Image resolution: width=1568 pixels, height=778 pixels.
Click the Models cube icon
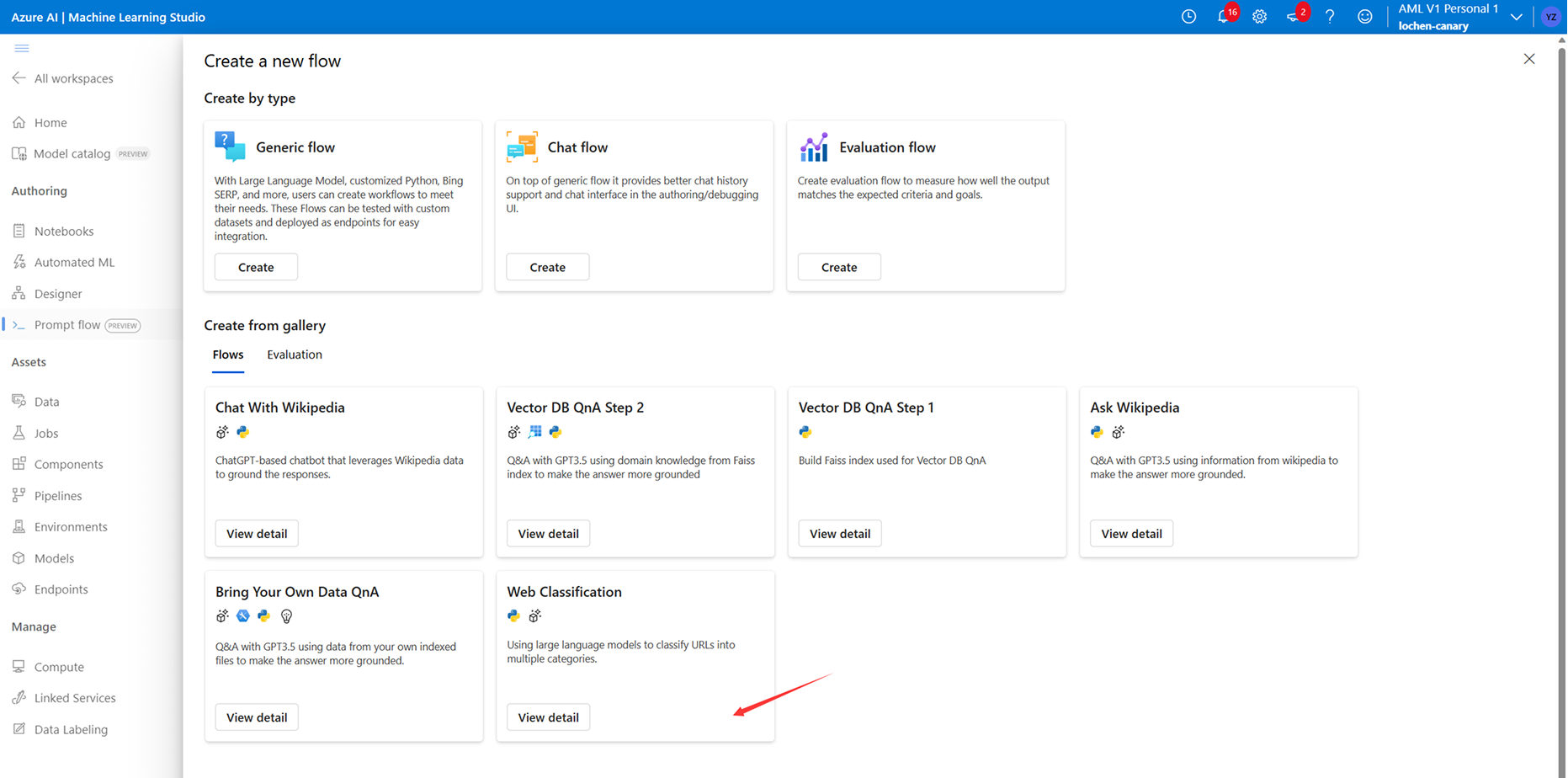(19, 557)
